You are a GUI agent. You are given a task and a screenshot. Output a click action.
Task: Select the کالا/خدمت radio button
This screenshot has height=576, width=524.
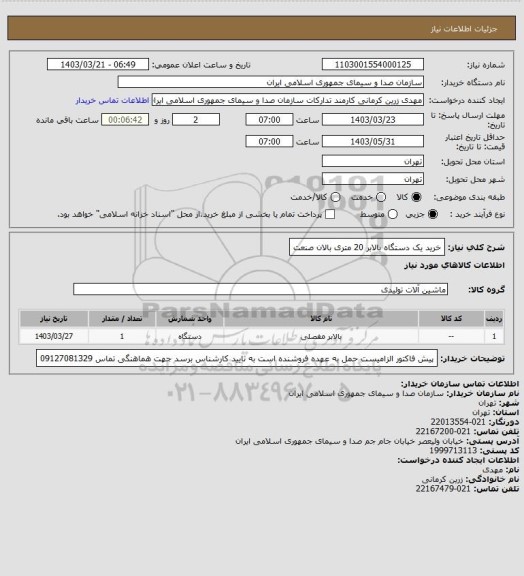[335, 197]
